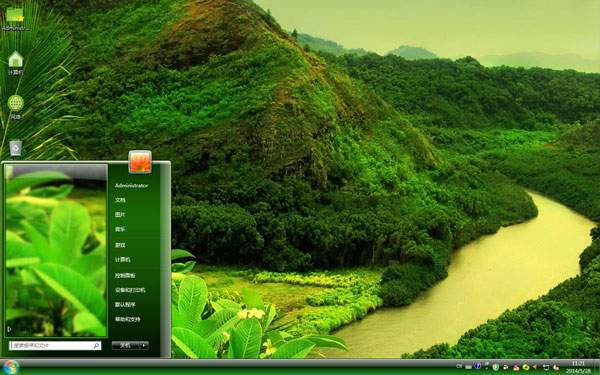This screenshot has height=375, width=600.
Task: Open the Administrator folder desktop icon
Action: click(x=15, y=18)
